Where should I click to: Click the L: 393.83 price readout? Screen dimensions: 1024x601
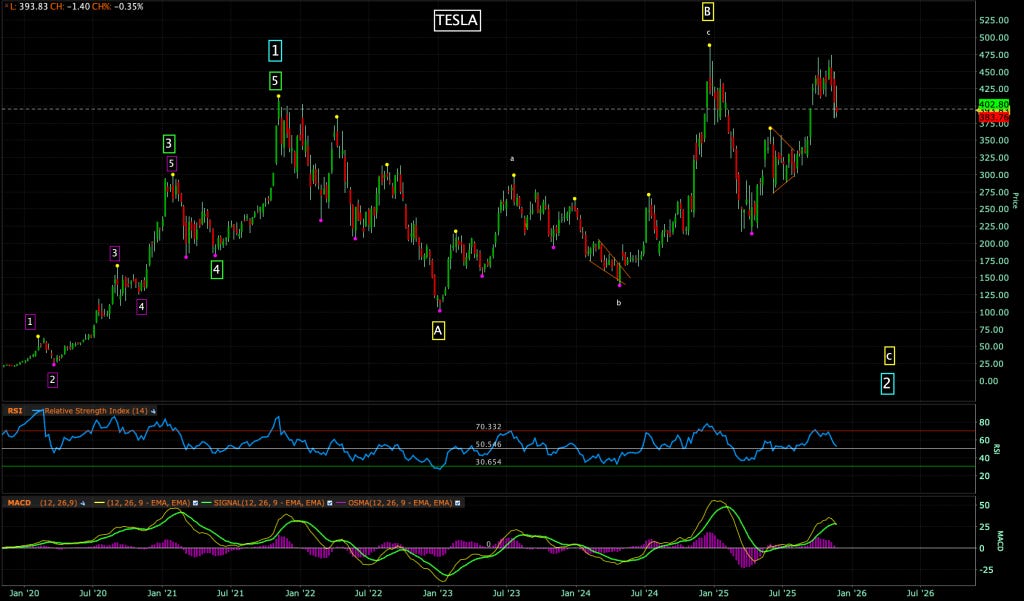point(30,7)
